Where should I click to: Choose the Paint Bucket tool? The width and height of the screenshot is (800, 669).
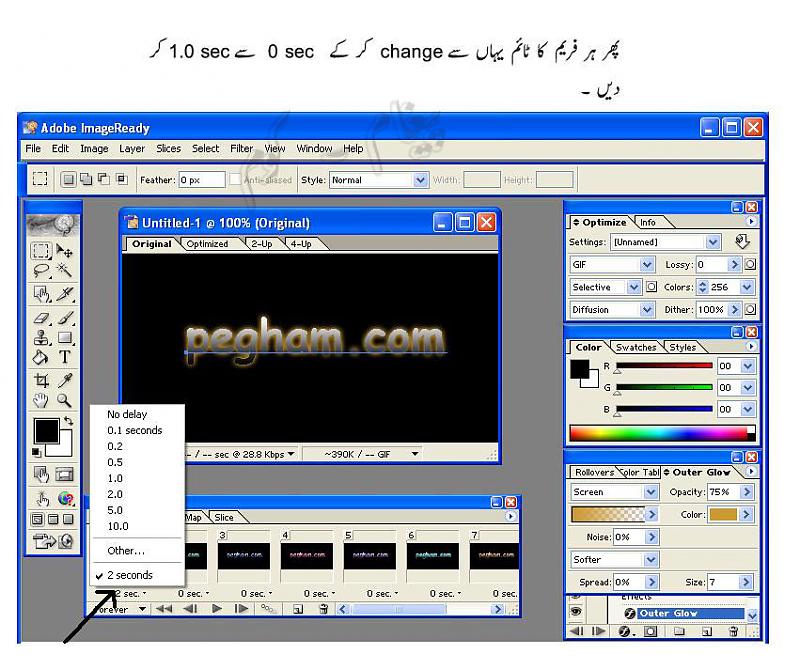[41, 357]
